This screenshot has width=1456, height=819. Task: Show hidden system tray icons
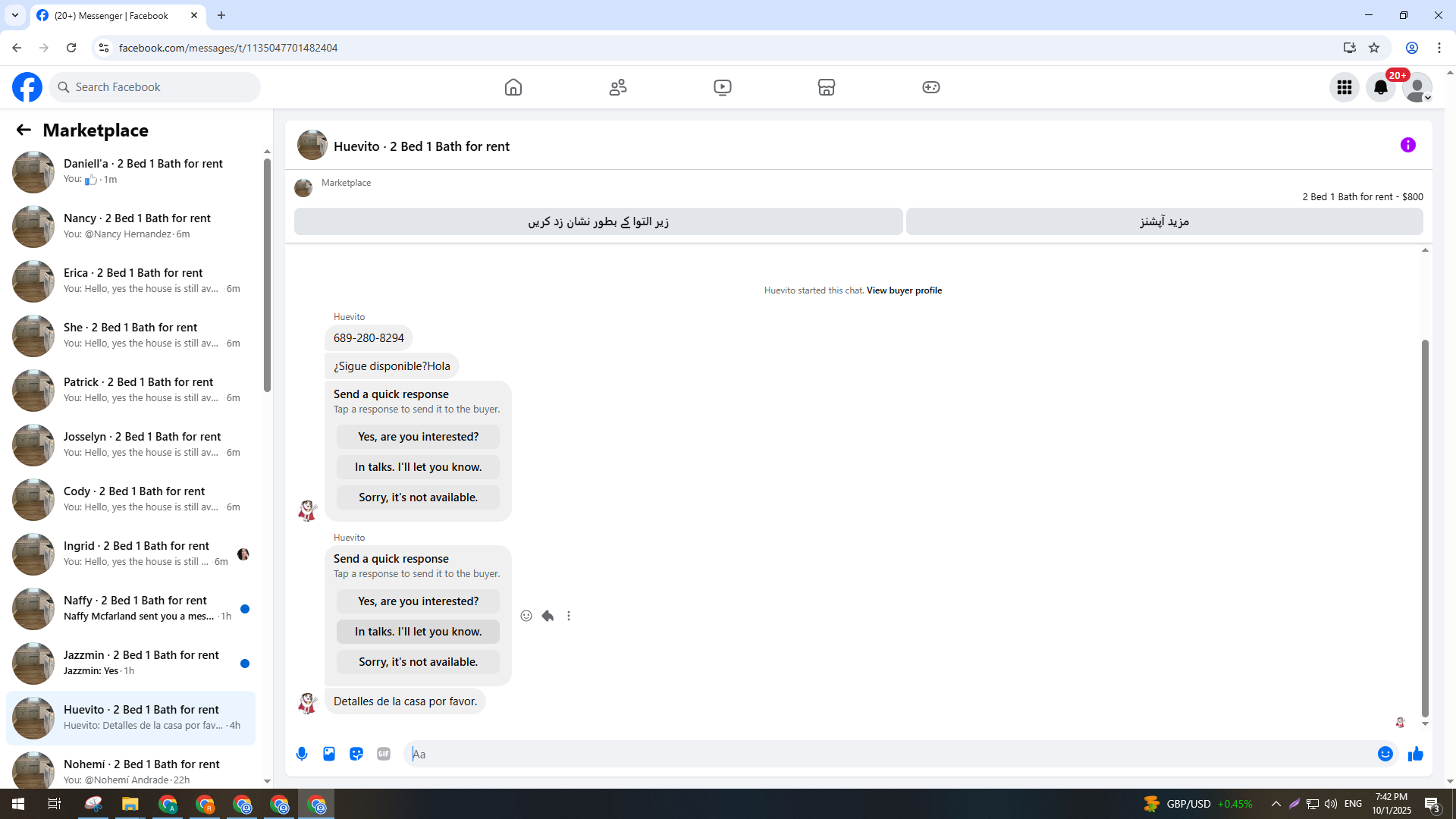1276,804
